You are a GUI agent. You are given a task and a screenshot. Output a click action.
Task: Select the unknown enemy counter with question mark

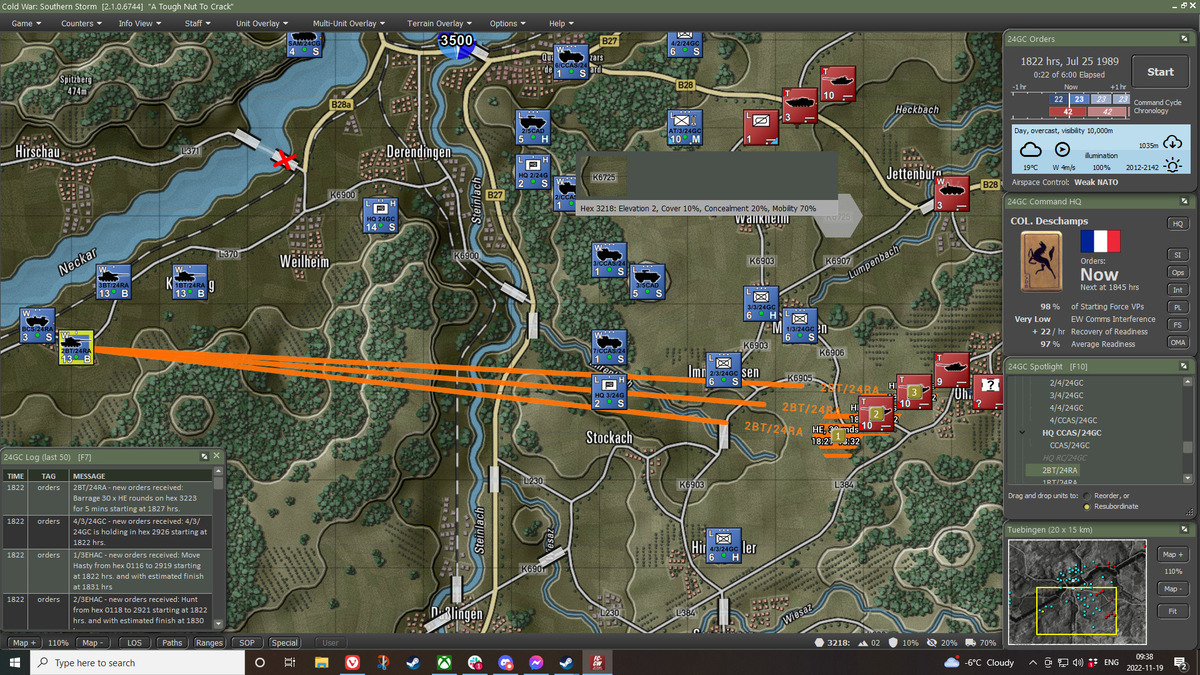[x=988, y=391]
